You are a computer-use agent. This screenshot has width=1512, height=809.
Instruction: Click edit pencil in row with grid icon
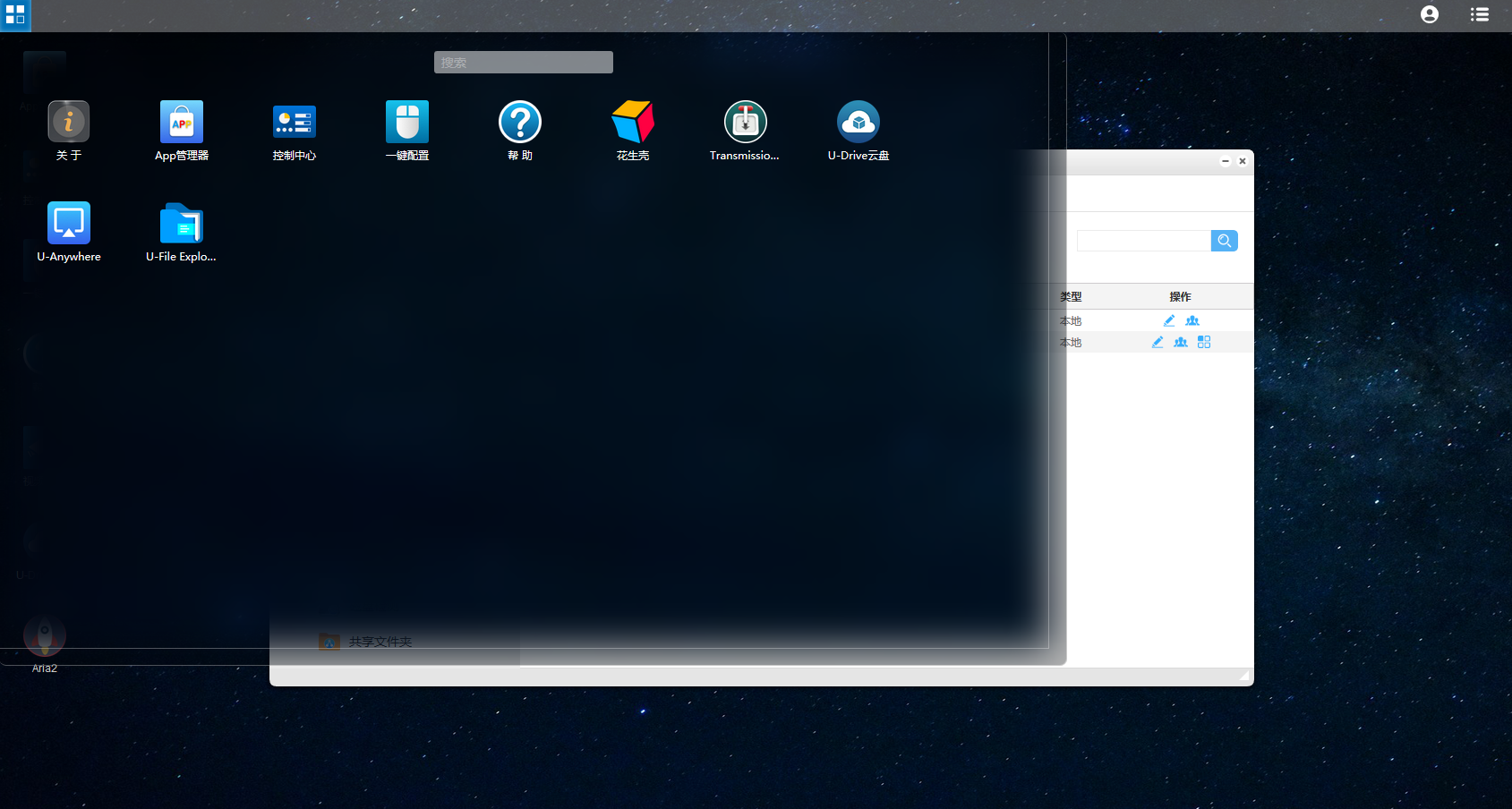click(1157, 342)
